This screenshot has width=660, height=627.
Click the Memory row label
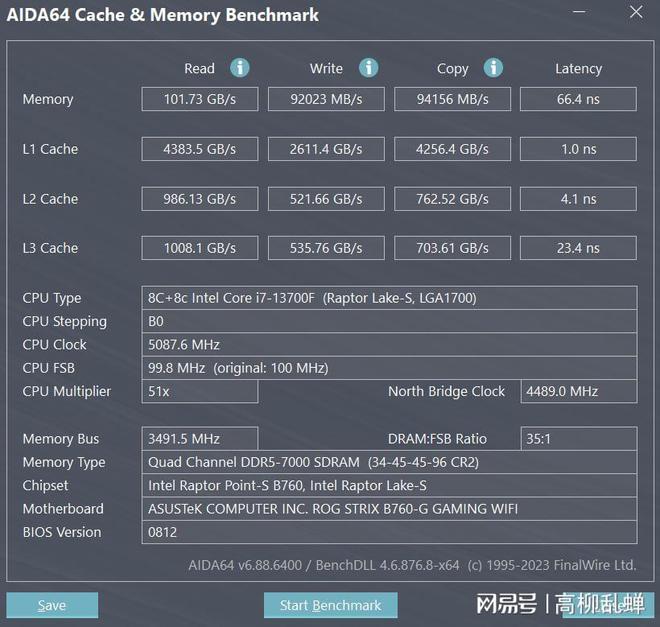coord(48,100)
